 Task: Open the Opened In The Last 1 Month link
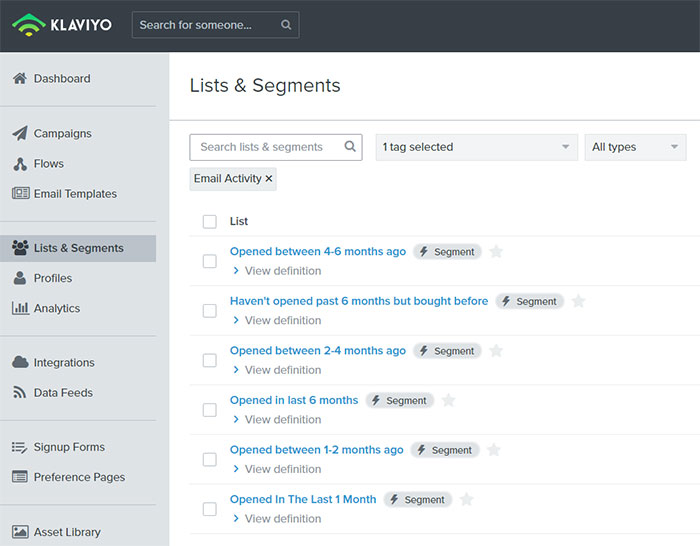tap(303, 499)
